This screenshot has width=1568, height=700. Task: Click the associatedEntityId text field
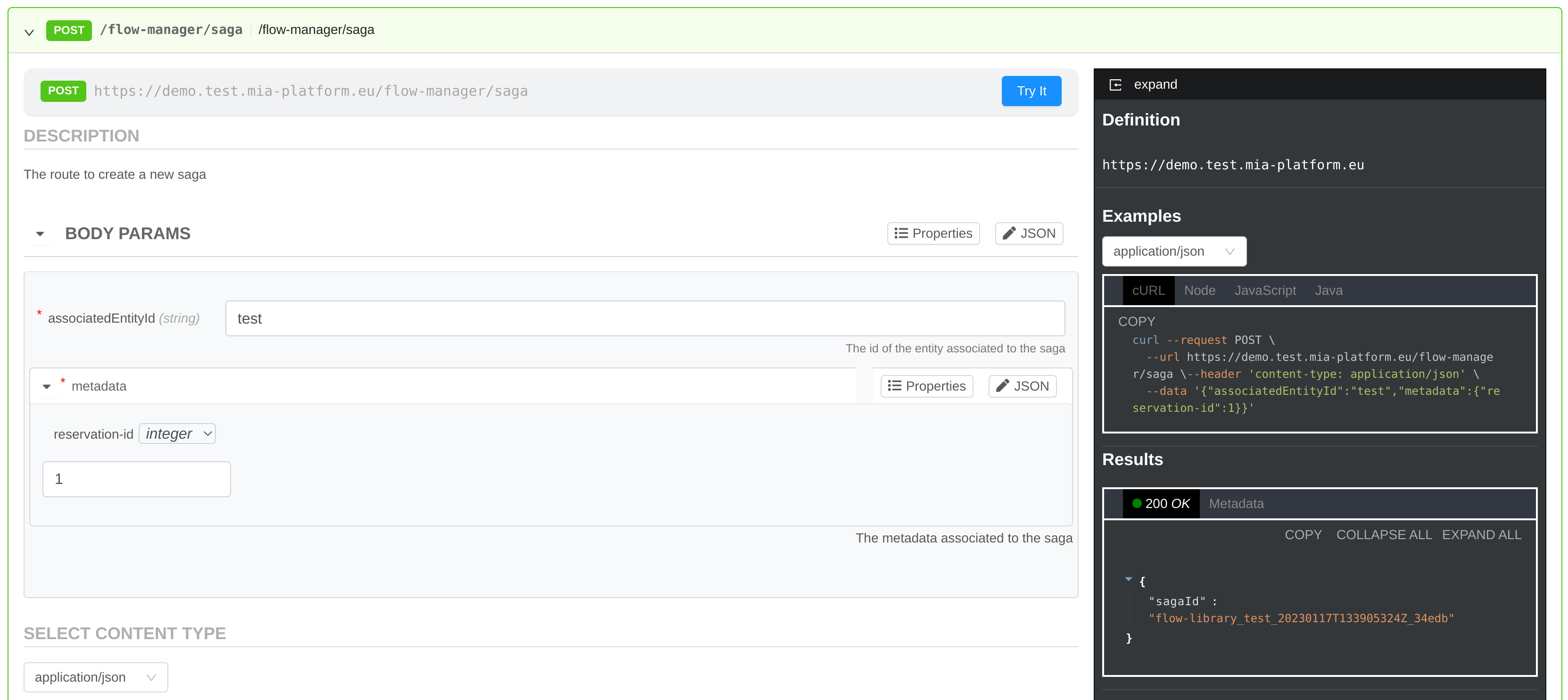(x=644, y=318)
